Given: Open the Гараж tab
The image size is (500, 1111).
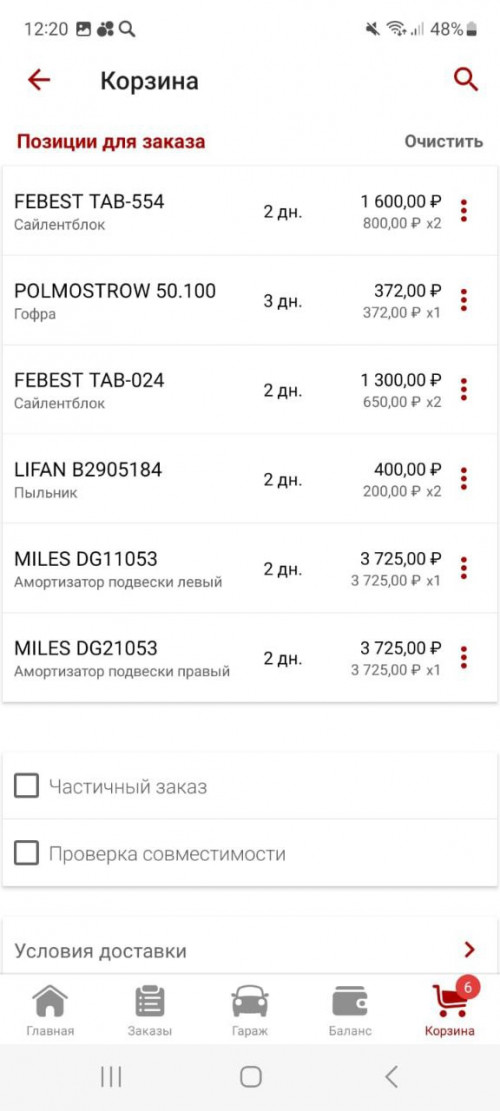Looking at the screenshot, I should pos(250,1010).
